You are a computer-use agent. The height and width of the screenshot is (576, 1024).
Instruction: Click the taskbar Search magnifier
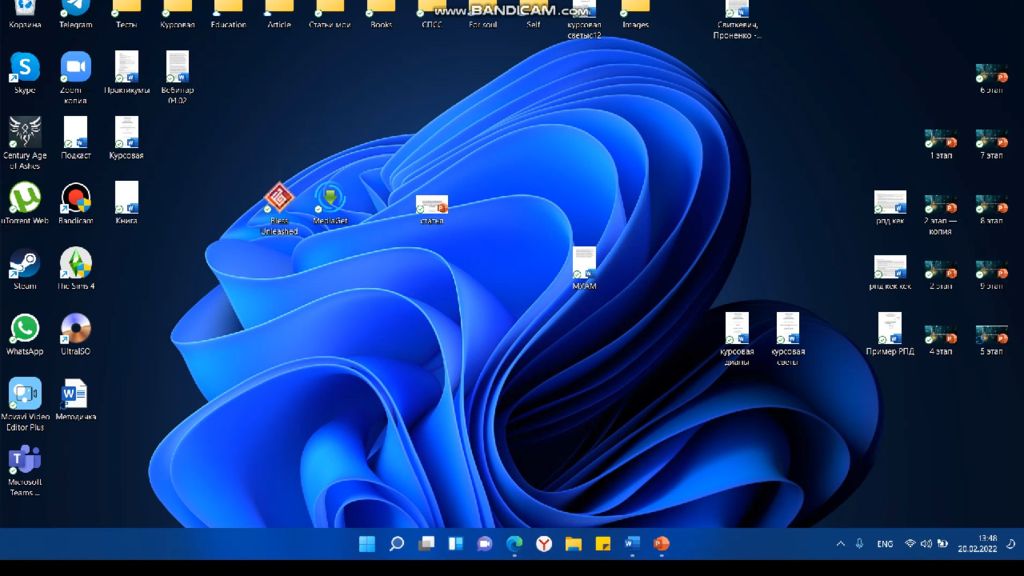pyautogui.click(x=396, y=544)
